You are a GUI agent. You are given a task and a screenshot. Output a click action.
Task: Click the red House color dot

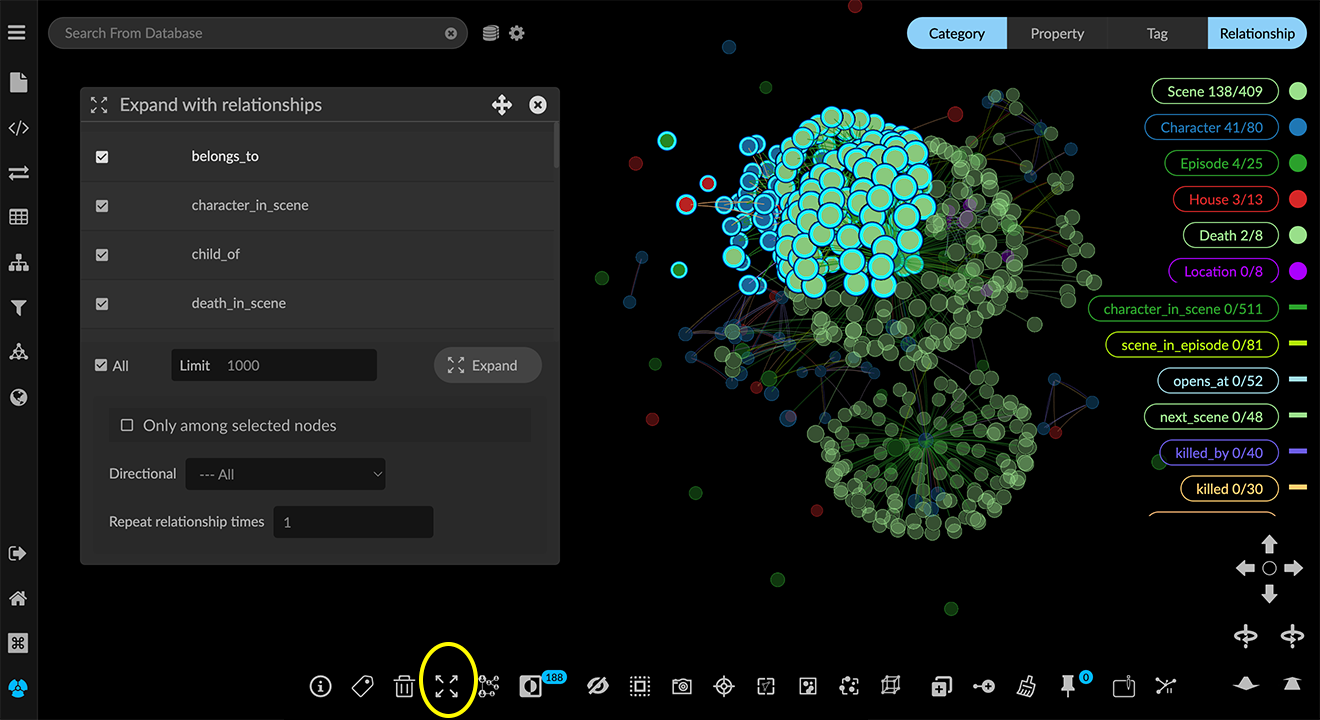click(x=1298, y=199)
